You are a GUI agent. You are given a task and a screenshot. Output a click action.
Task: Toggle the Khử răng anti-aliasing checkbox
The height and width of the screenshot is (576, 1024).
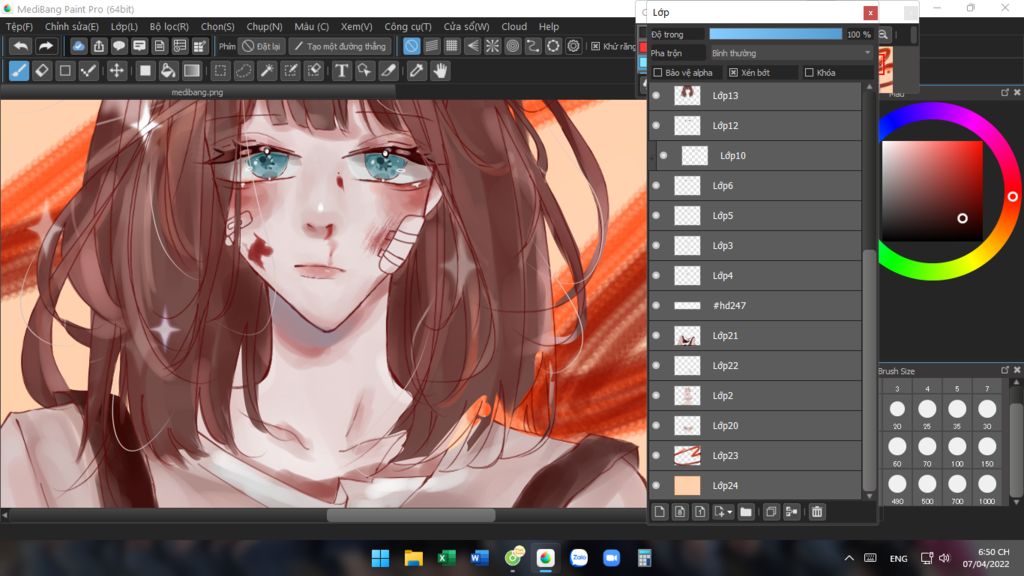click(x=596, y=46)
